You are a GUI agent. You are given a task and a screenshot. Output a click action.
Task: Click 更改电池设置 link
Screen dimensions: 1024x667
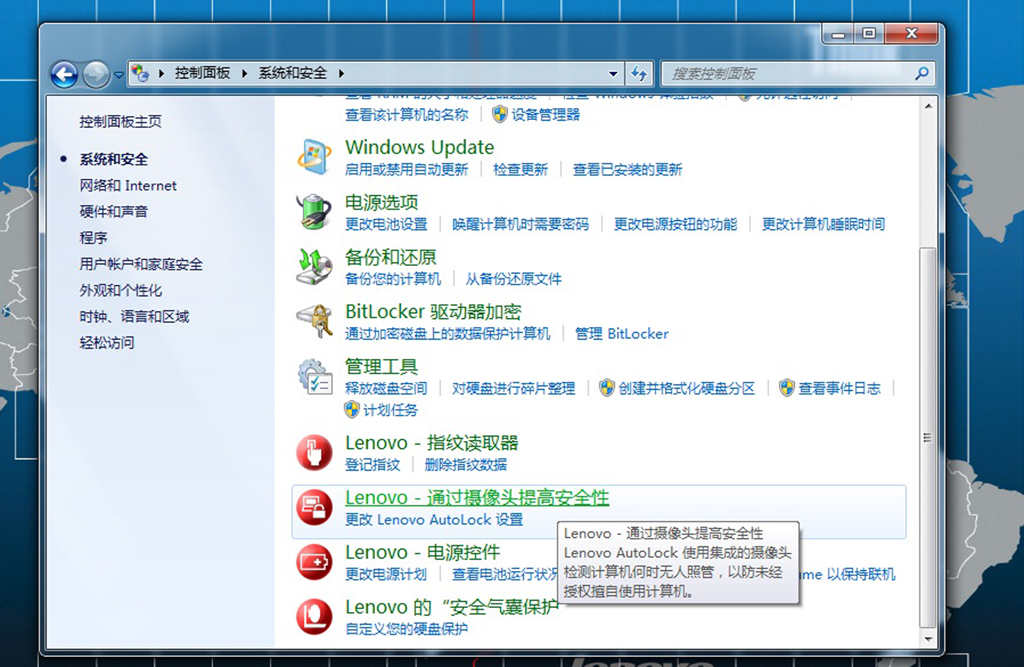386,224
